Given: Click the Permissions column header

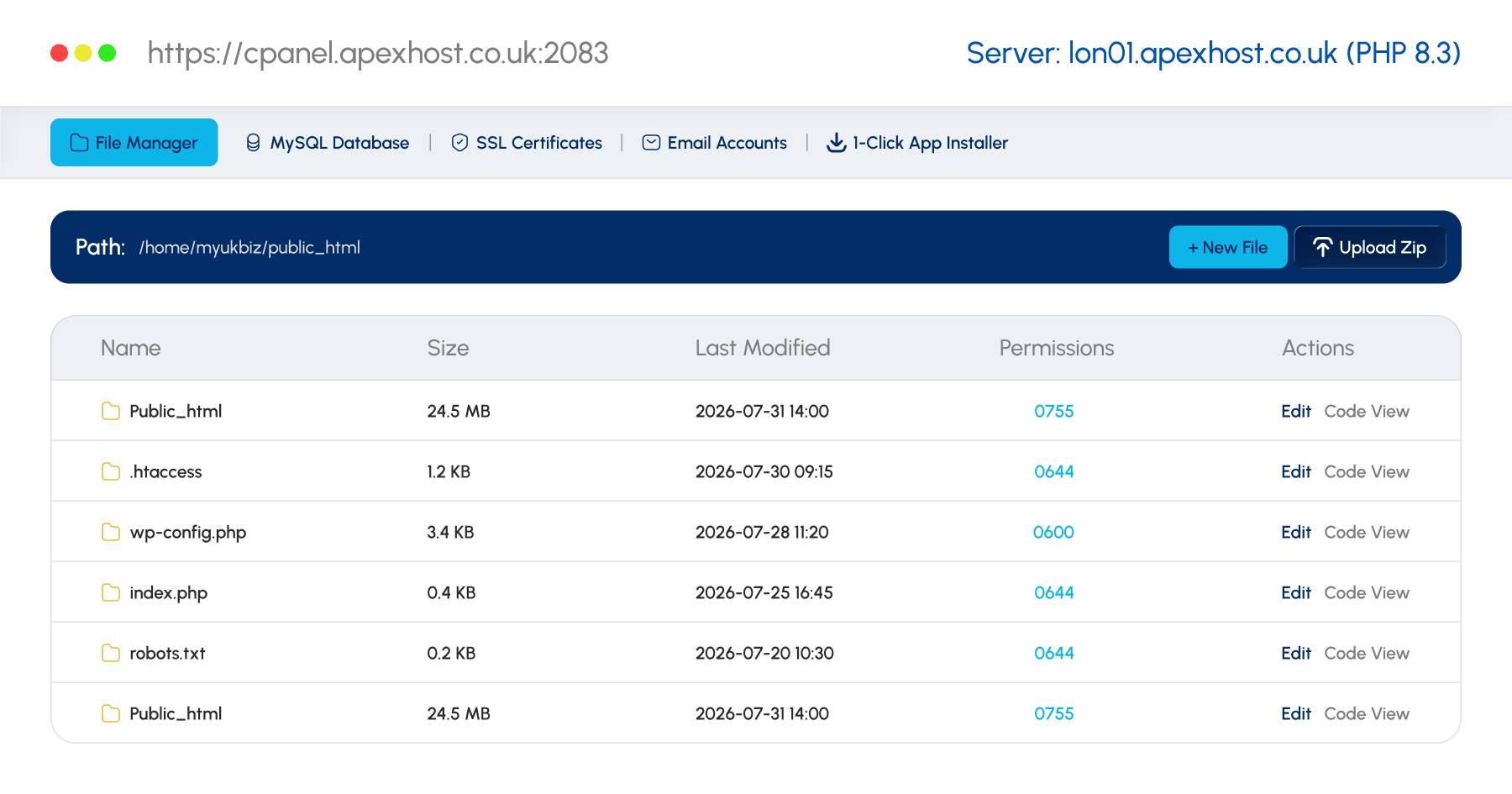Looking at the screenshot, I should click(x=1057, y=348).
